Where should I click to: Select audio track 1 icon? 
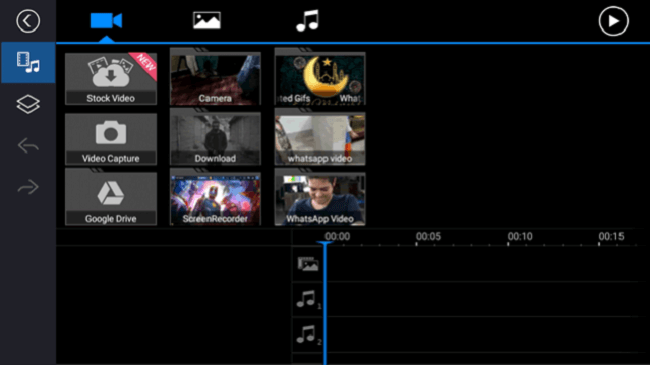pos(308,299)
